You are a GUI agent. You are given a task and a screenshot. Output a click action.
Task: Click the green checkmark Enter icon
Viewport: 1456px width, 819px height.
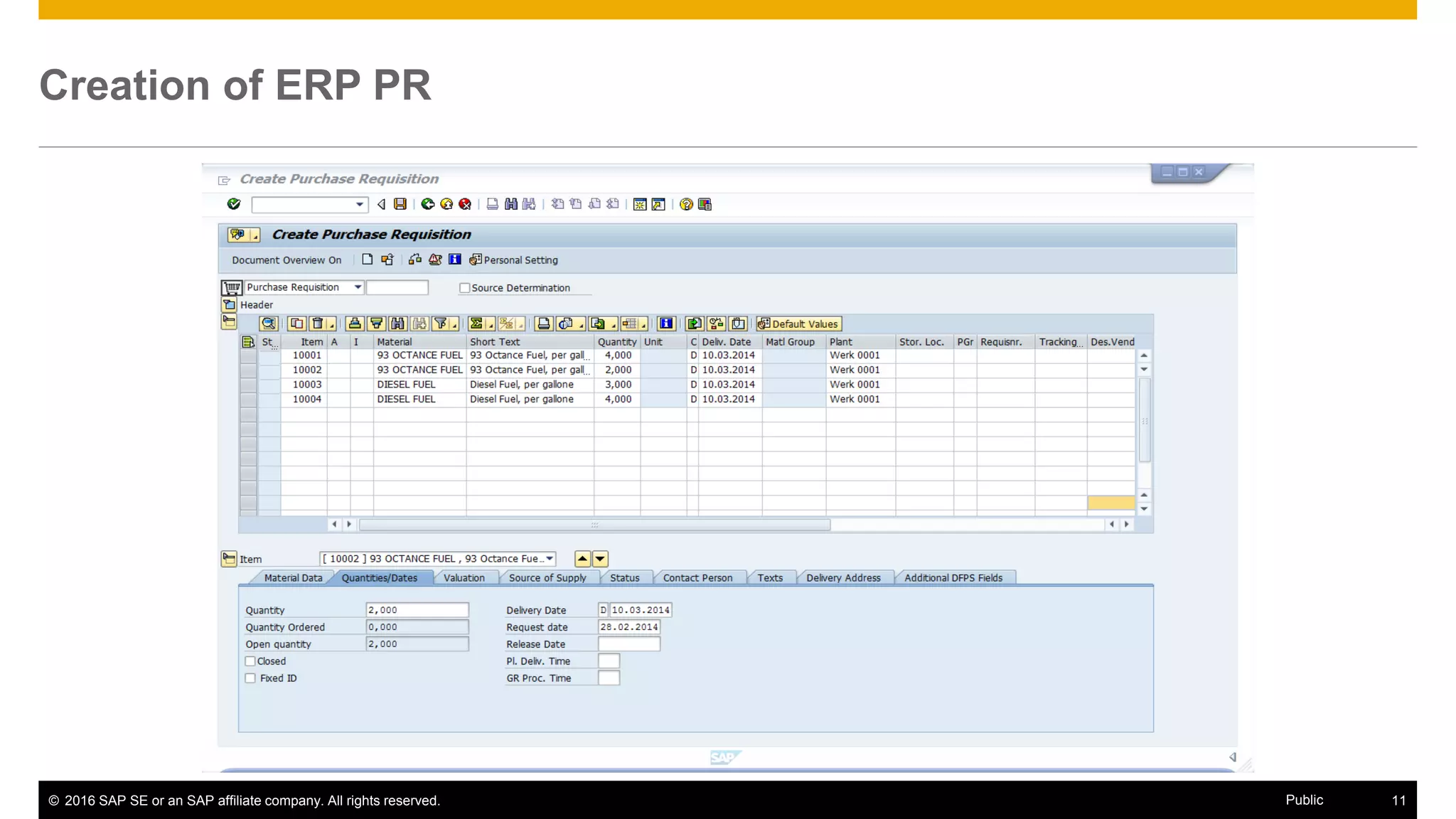coord(234,204)
